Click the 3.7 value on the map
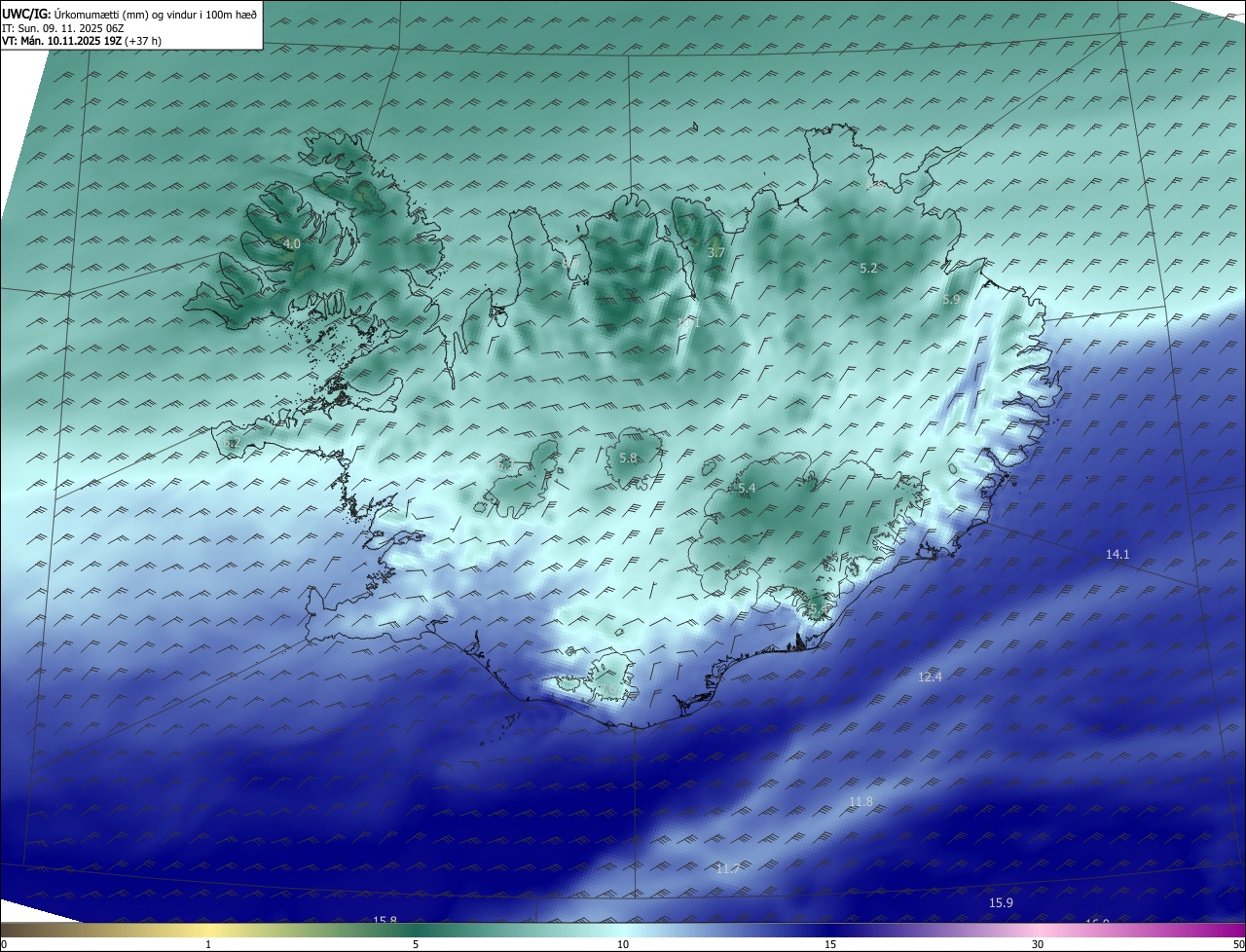 (x=715, y=252)
